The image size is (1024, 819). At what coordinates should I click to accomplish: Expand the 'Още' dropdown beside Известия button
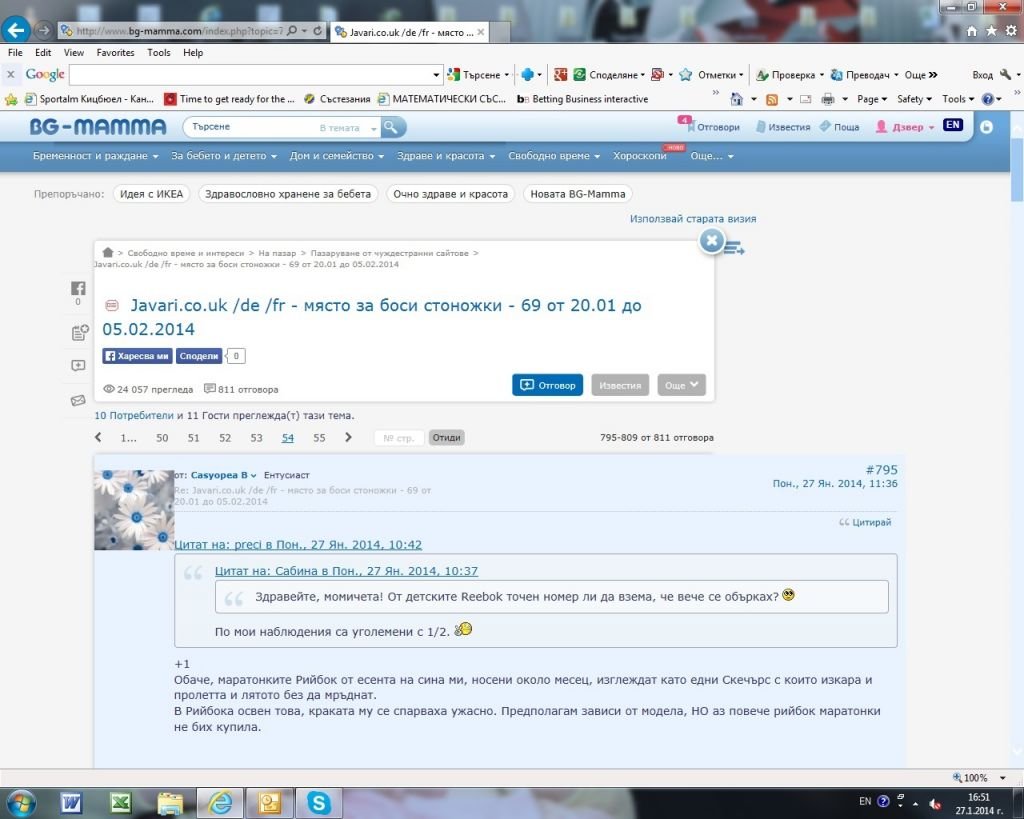tap(681, 385)
